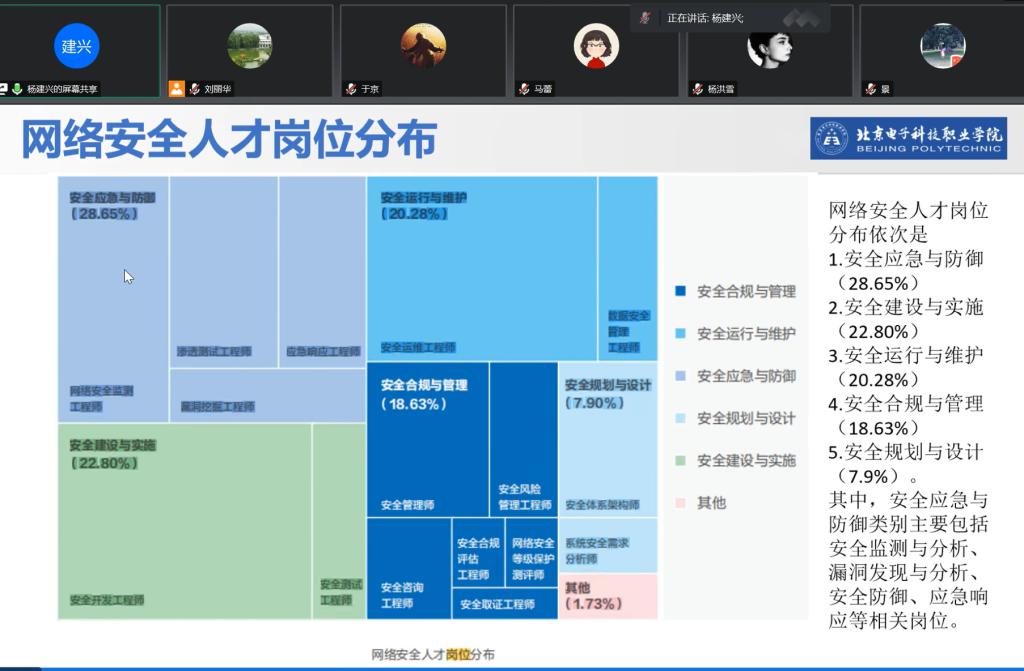Click the 其他 pink legend swatch
Viewport: 1024px width, 671px height.
pyautogui.click(x=681, y=502)
